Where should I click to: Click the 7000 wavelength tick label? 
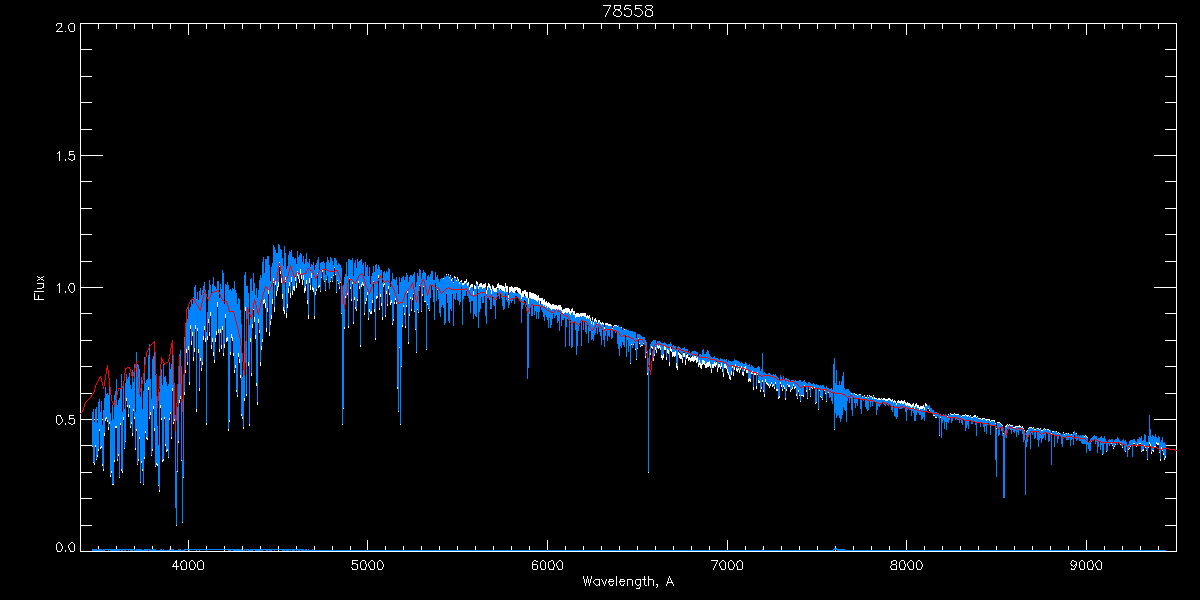(x=727, y=564)
